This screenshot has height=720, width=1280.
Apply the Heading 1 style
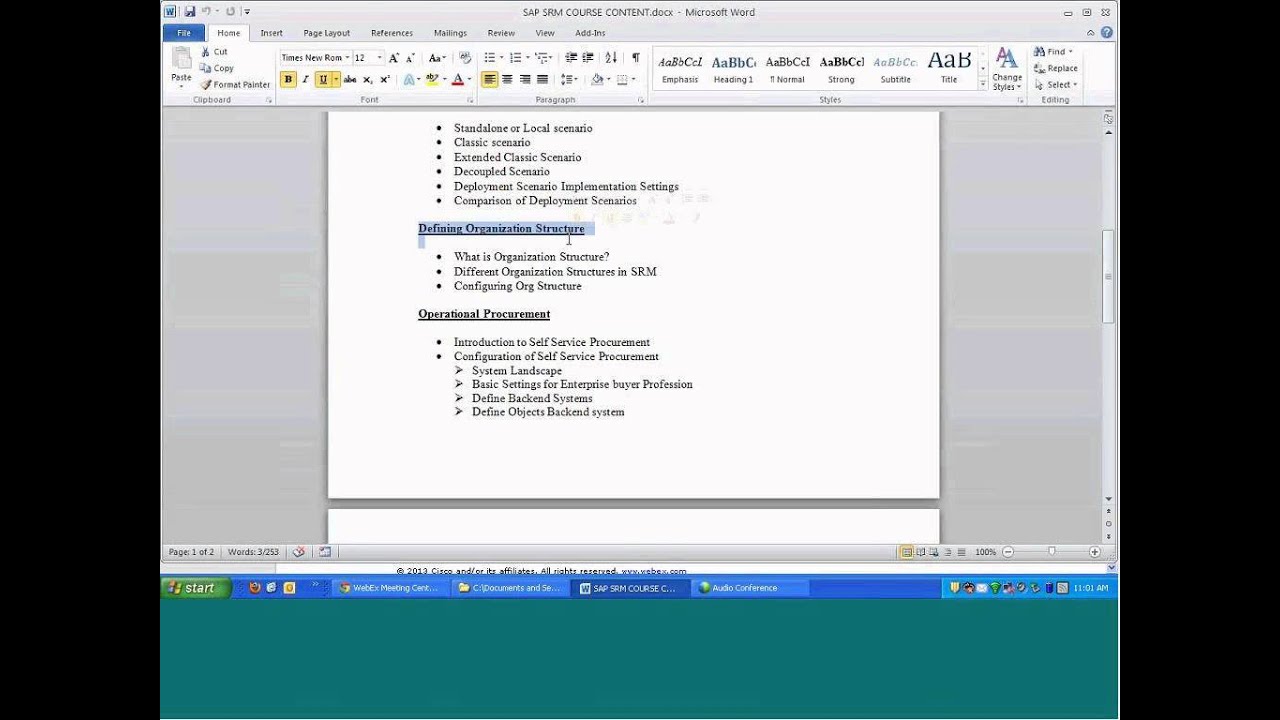pos(733,68)
